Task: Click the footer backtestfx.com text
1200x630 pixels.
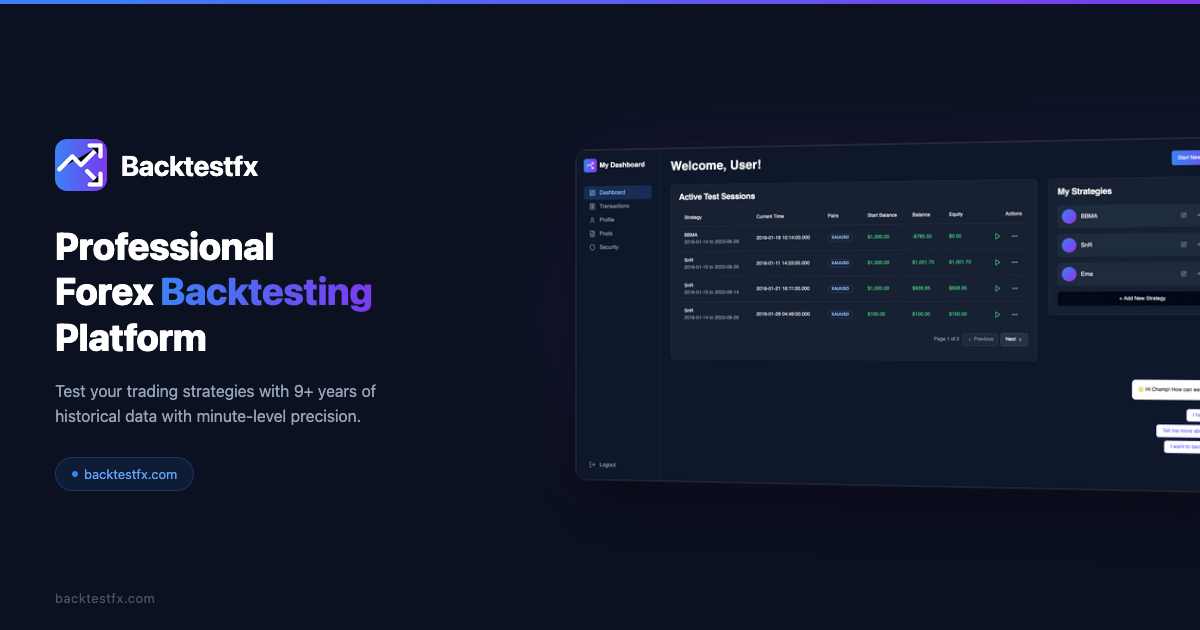Action: pos(105,599)
